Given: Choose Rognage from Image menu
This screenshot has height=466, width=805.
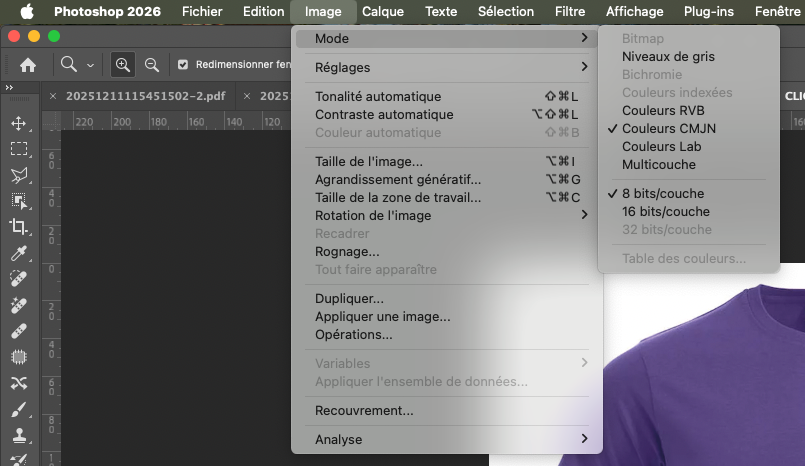Looking at the screenshot, I should [447, 251].
